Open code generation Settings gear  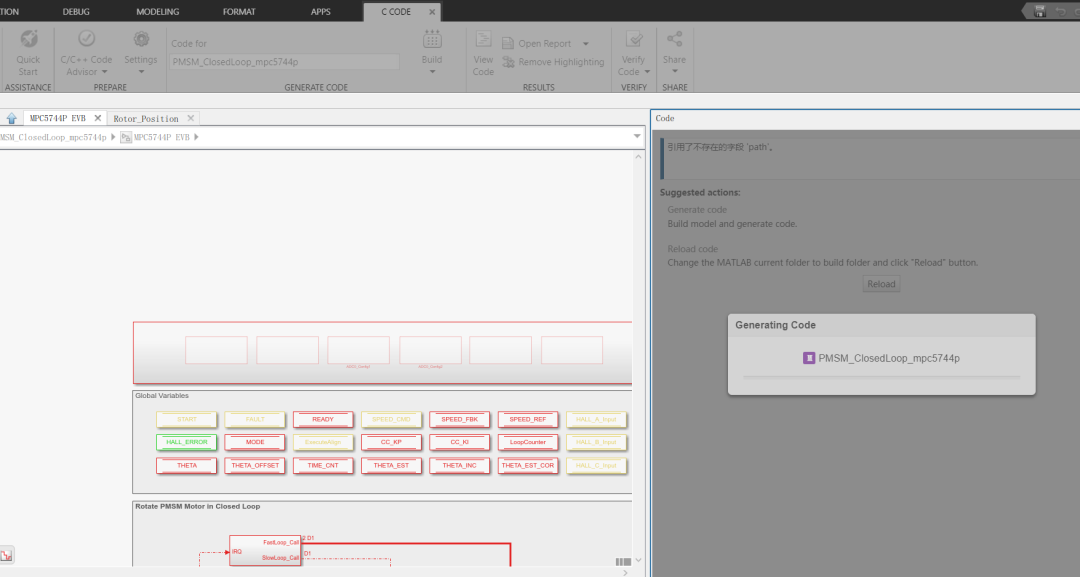pos(141,39)
